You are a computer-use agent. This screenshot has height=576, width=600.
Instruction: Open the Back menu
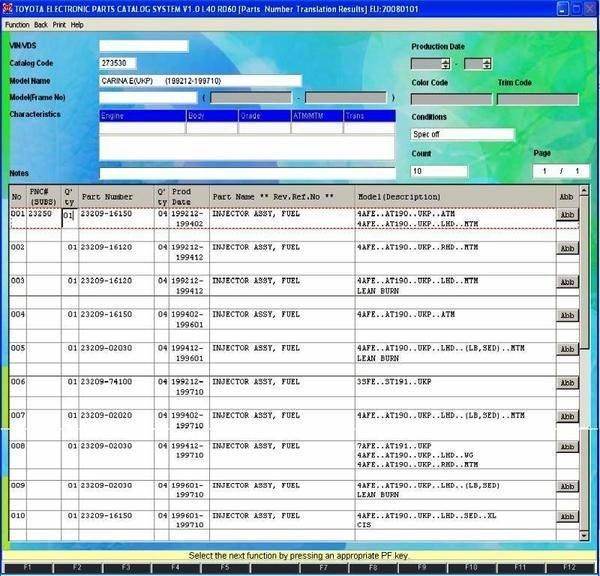[x=40, y=24]
